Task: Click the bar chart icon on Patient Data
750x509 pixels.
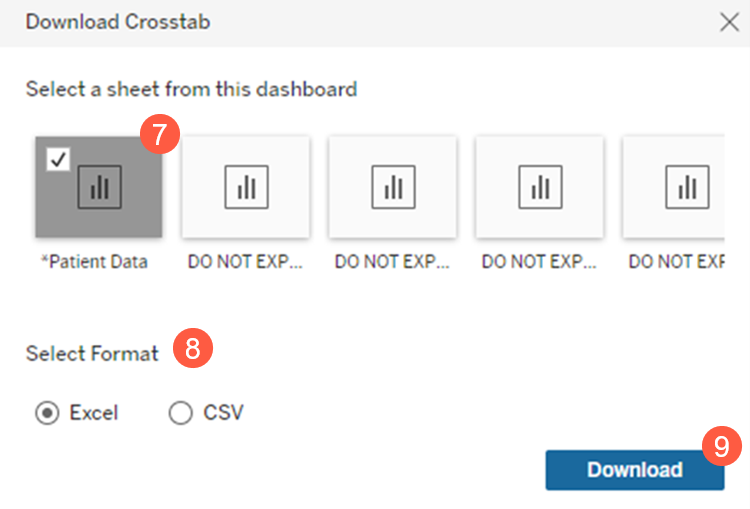Action: pos(99,187)
